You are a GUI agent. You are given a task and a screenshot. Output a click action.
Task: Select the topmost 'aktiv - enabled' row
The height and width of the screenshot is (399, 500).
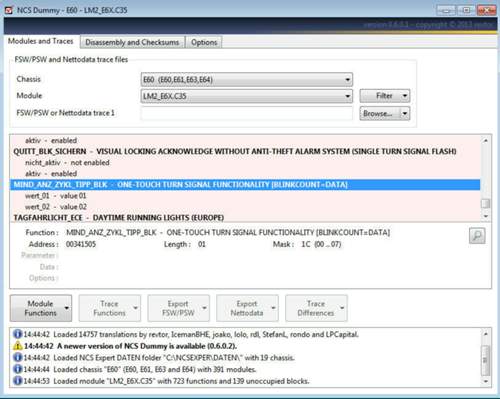(x=245, y=140)
